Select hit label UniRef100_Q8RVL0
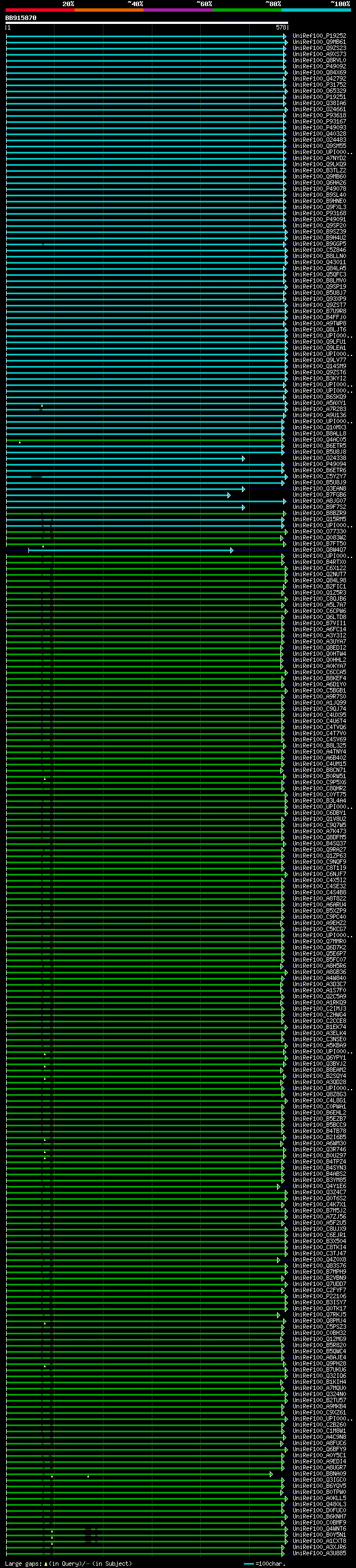This screenshot has width=356, height=1568. point(319,60)
